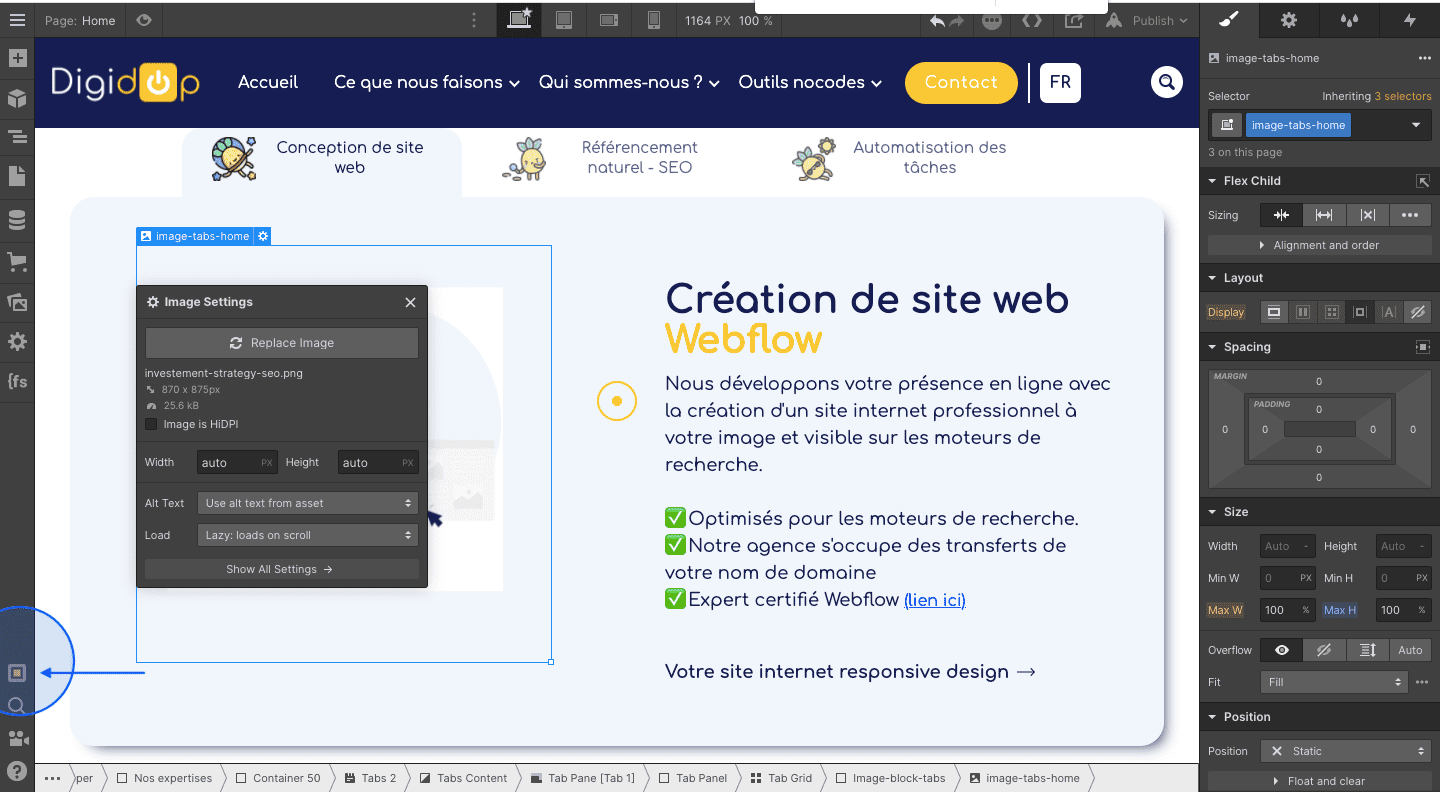Toggle Preview mode eye icon
This screenshot has height=792, width=1440.
pos(144,20)
